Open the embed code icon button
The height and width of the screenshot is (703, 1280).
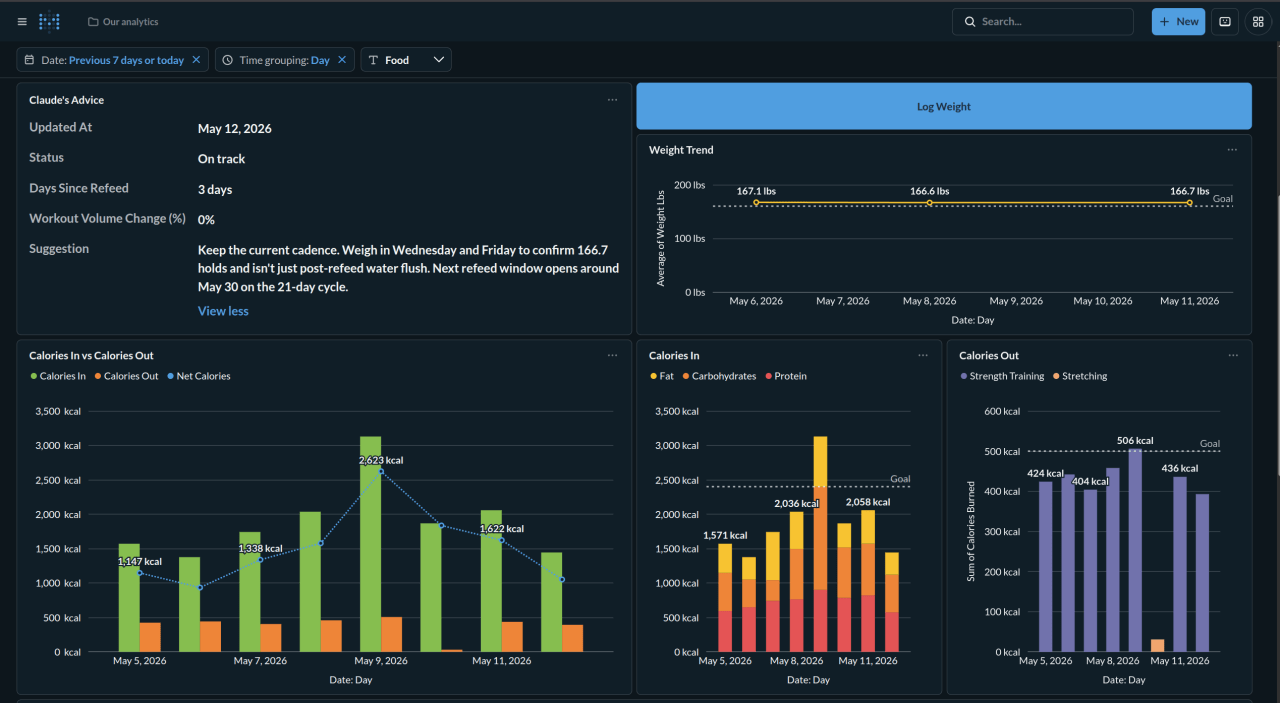tap(1225, 21)
